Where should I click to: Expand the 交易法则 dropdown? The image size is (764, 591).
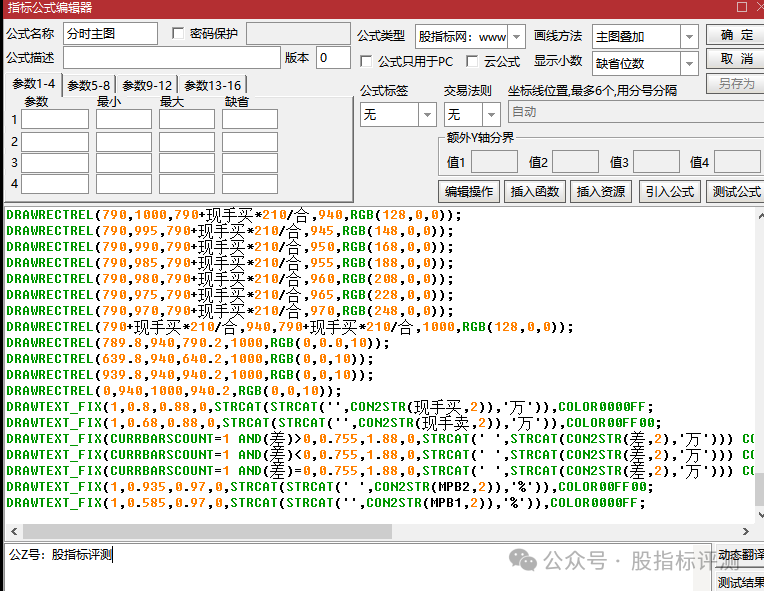[x=491, y=114]
